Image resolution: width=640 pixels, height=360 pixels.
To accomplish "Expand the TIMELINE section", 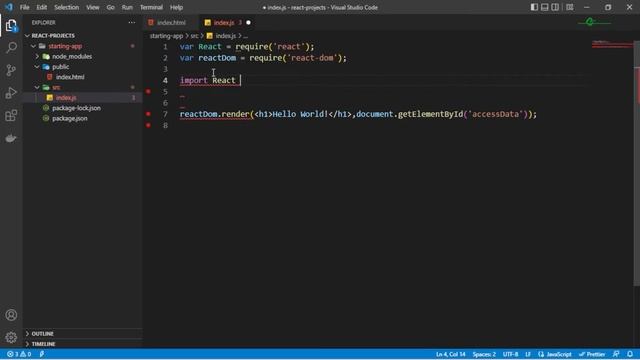I will click(x=83, y=344).
